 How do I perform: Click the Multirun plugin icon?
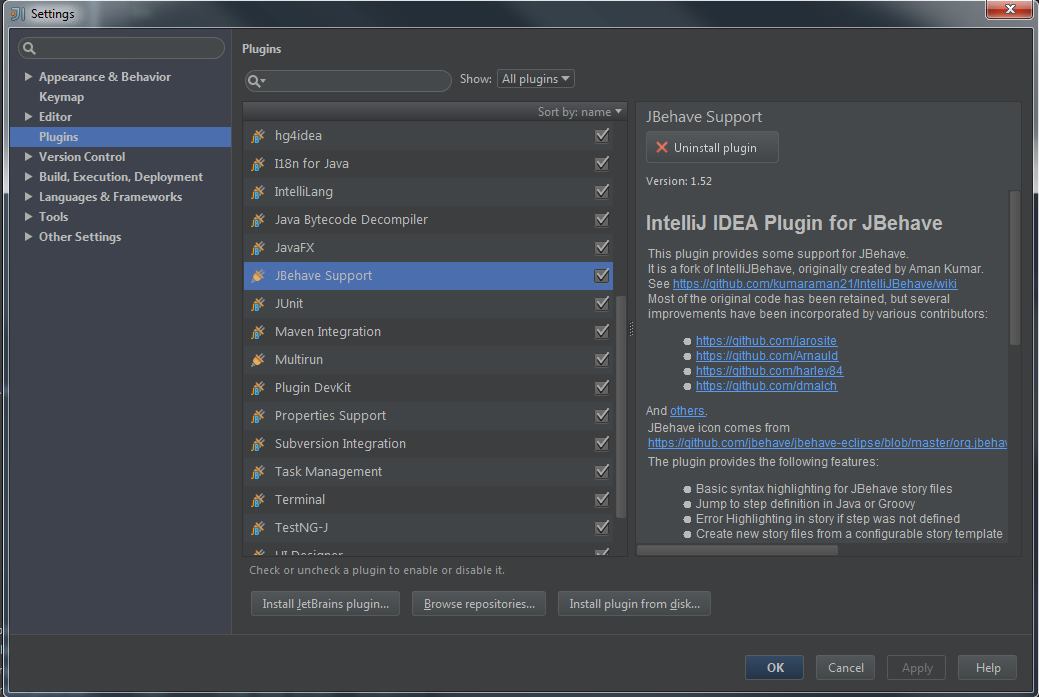[258, 360]
